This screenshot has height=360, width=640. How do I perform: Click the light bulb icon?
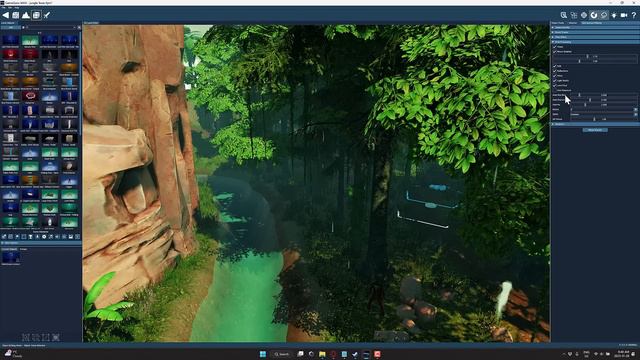(x=614, y=15)
